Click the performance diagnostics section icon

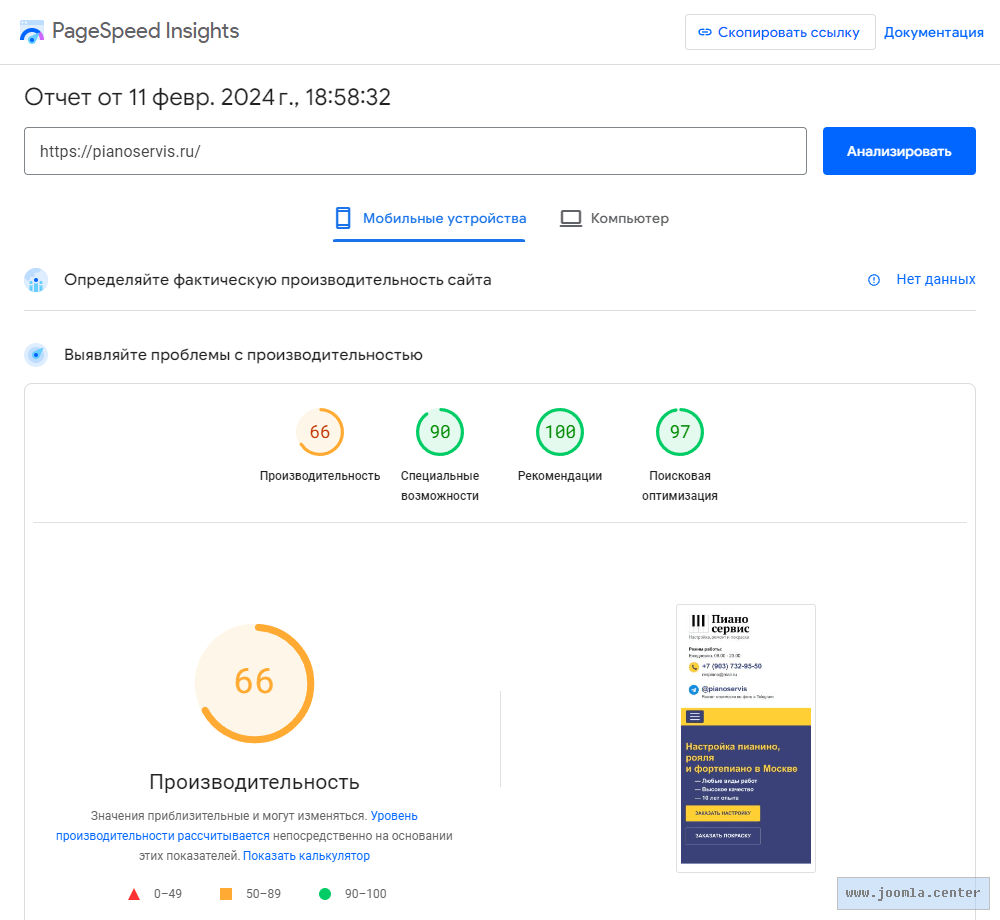36,355
